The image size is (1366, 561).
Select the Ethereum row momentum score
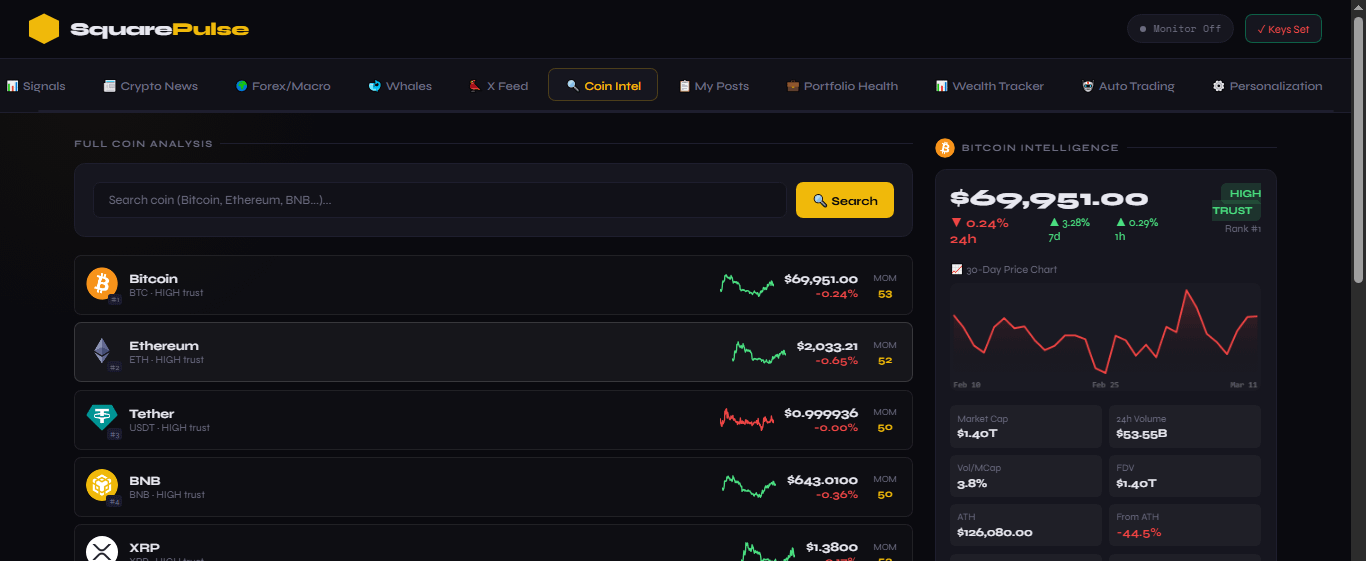click(885, 361)
